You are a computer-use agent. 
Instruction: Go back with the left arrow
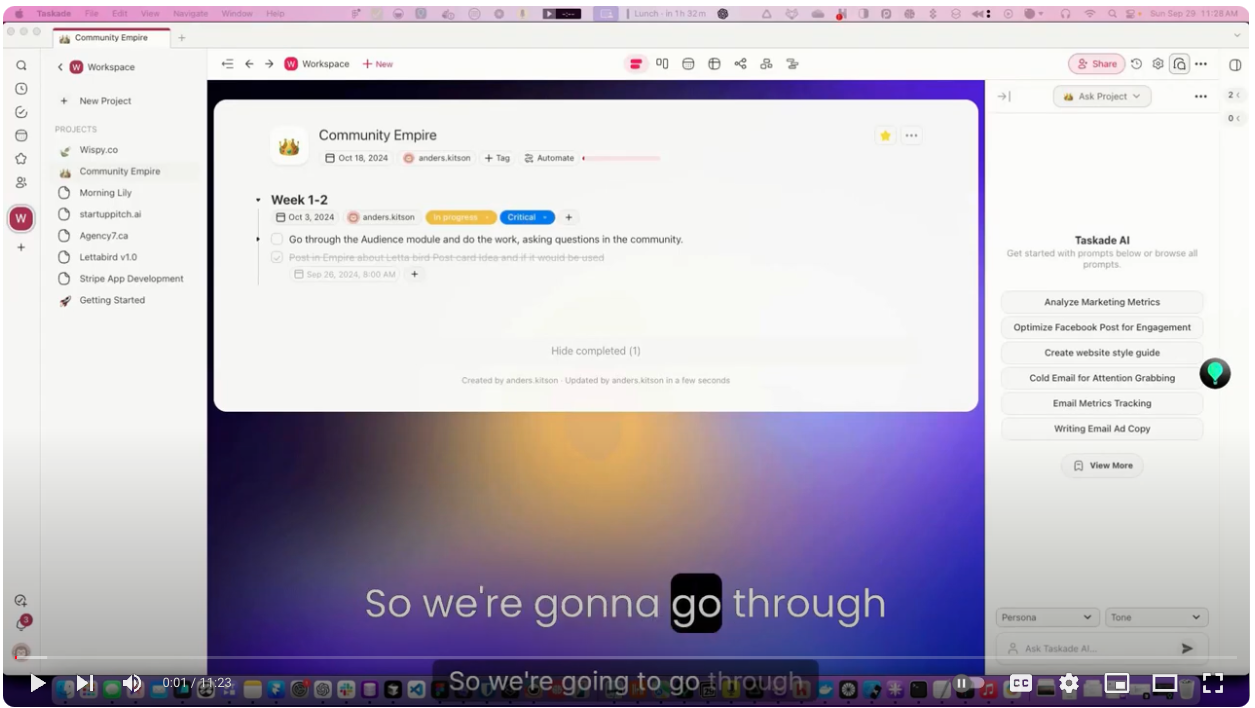249,64
